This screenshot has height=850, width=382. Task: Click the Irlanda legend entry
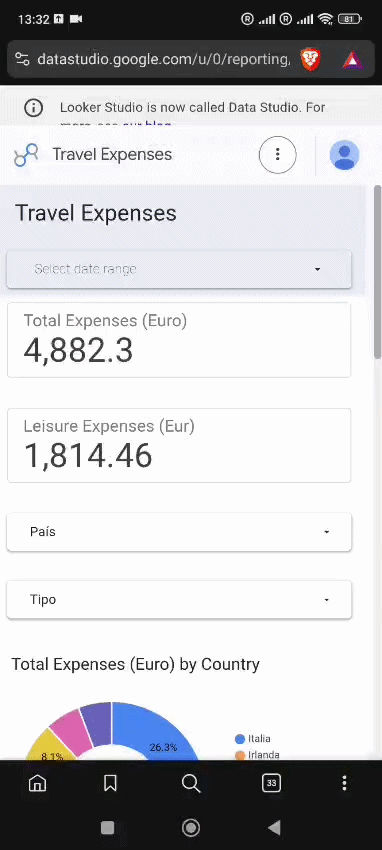pyautogui.click(x=257, y=755)
